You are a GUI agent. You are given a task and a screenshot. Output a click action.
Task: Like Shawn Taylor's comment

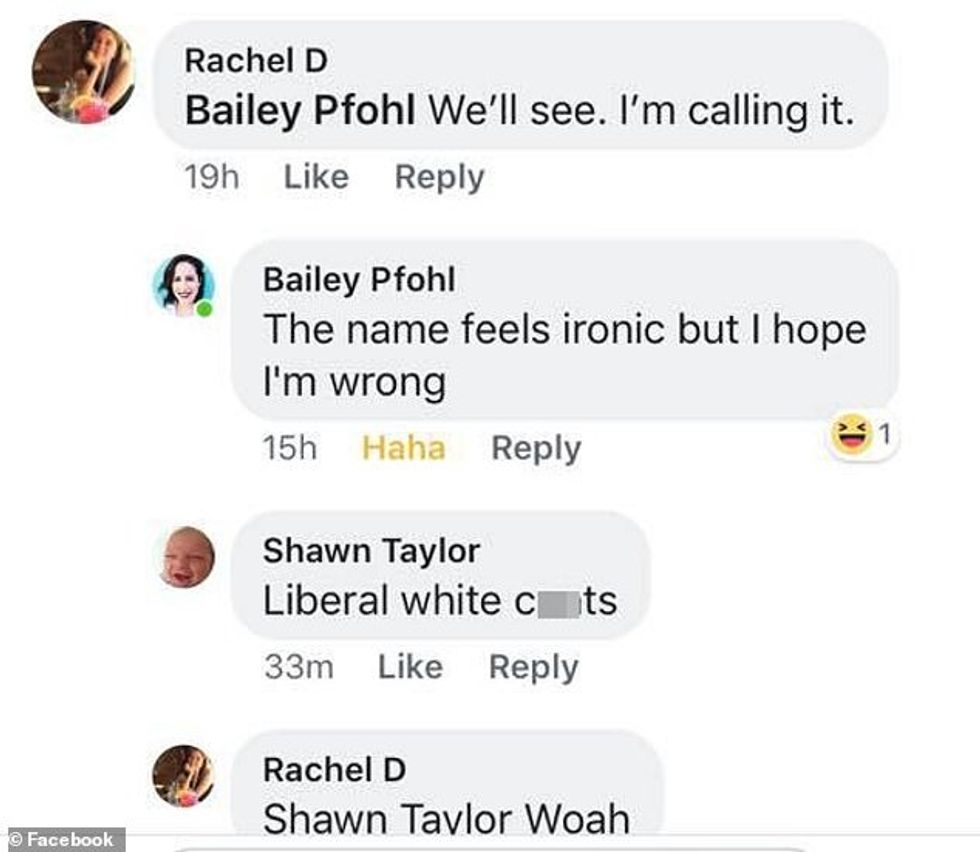pyautogui.click(x=410, y=666)
